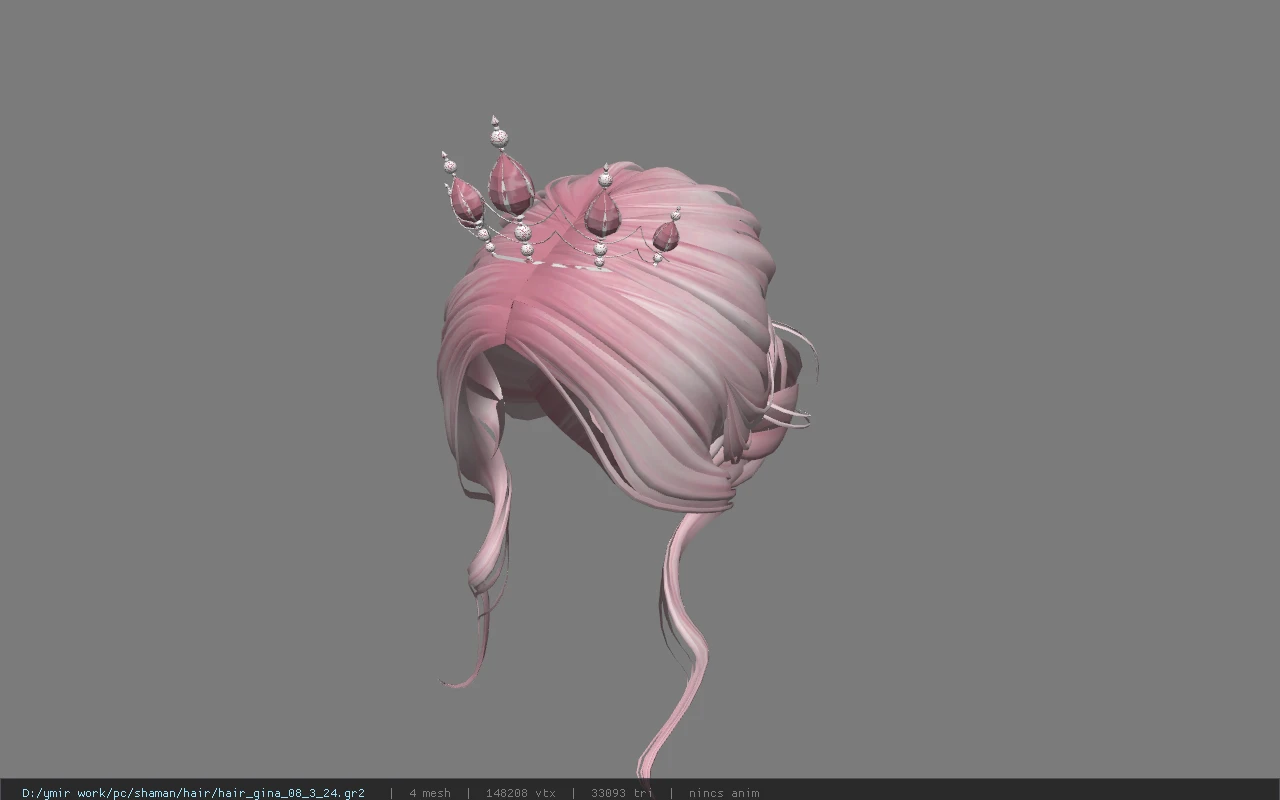Click the jeweled tiara on the hair
The image size is (1280, 800).
click(560, 195)
